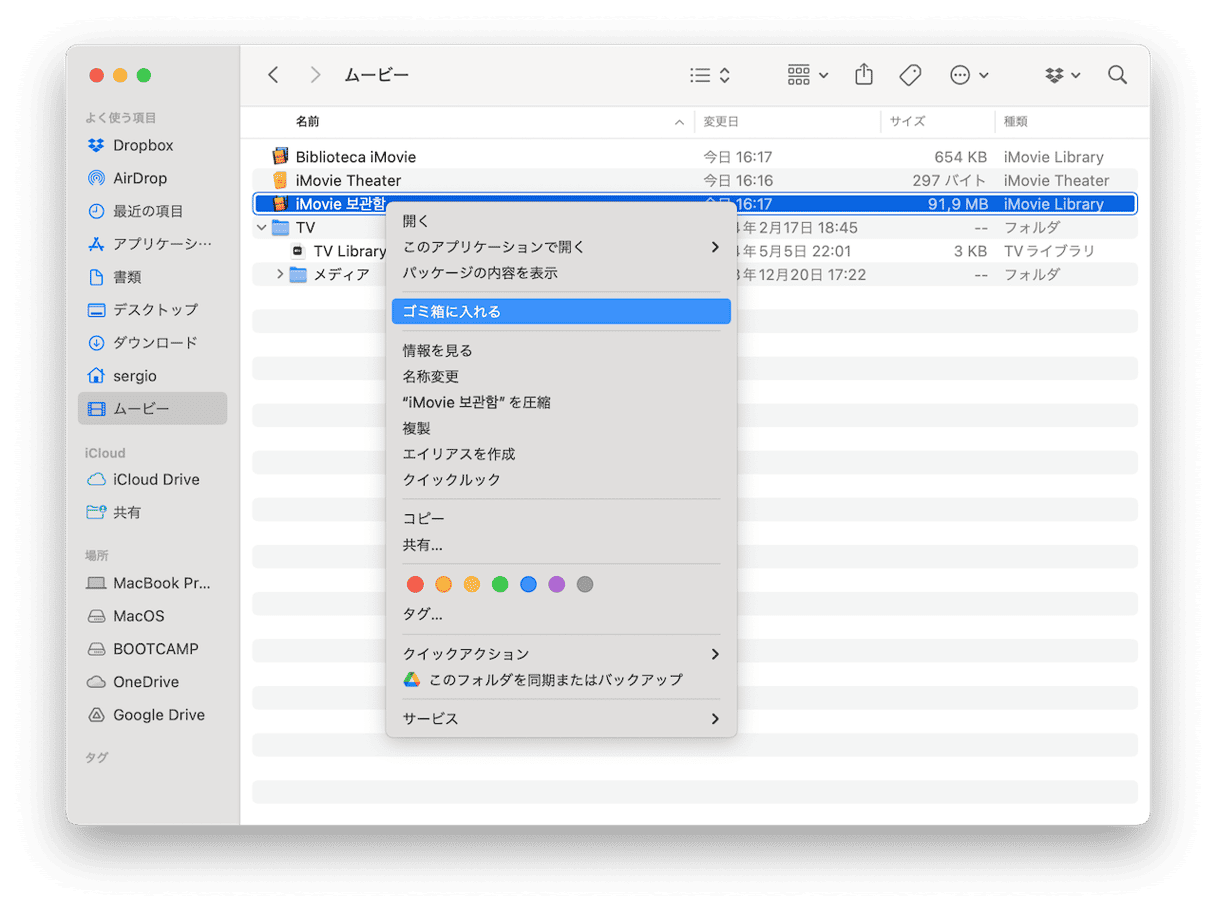Open the group-by grid dropdown
The image size is (1216, 912).
pos(808,75)
